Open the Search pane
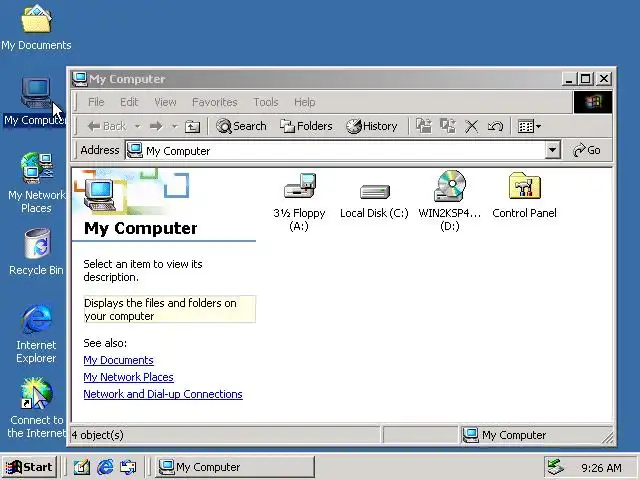 241,126
